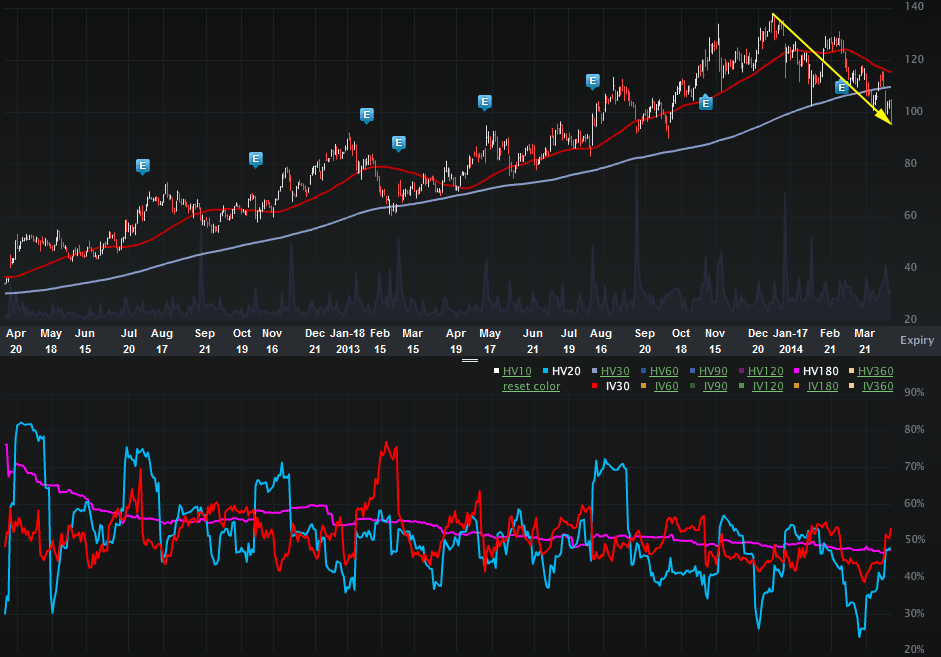The height and width of the screenshot is (657, 941).
Task: Click the Expiry axis label
Action: (917, 340)
